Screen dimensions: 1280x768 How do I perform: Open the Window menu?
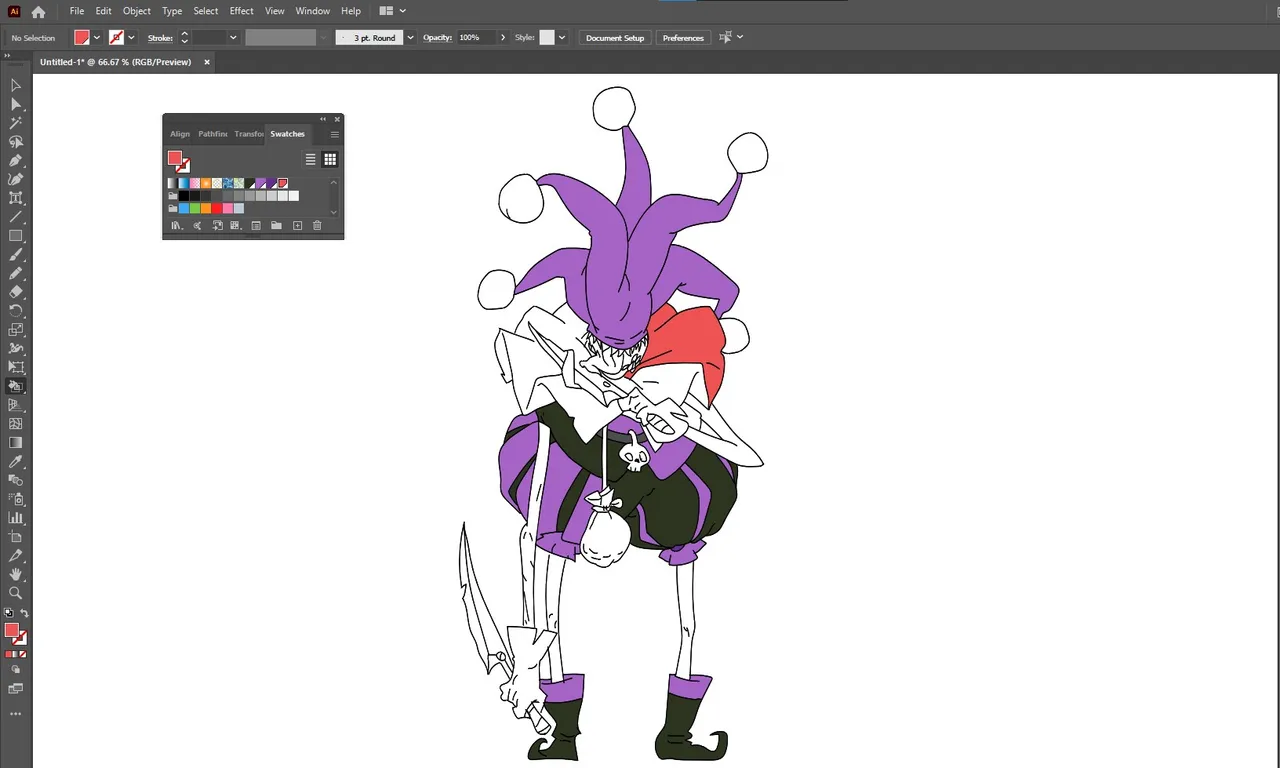pos(313,11)
